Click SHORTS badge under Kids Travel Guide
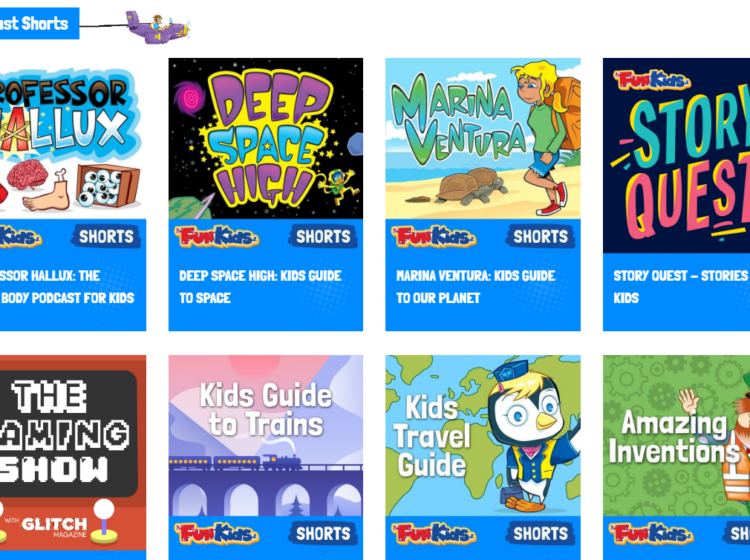 [540, 533]
